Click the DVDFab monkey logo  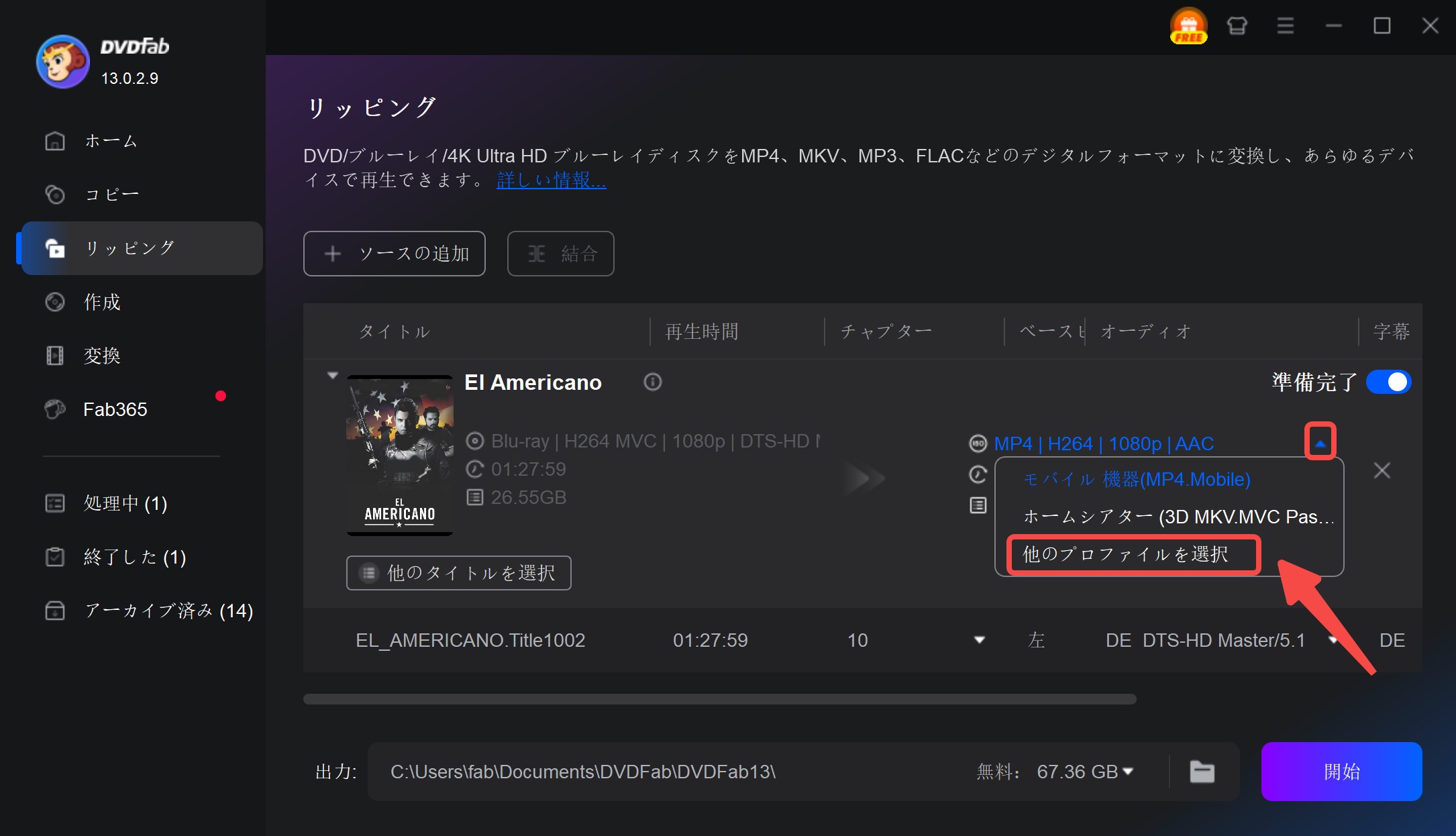click(x=62, y=62)
